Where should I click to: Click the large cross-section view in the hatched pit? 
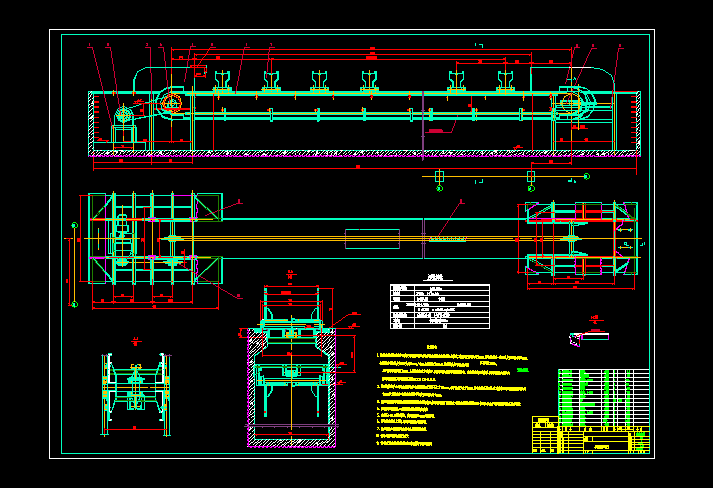pyautogui.click(x=291, y=366)
